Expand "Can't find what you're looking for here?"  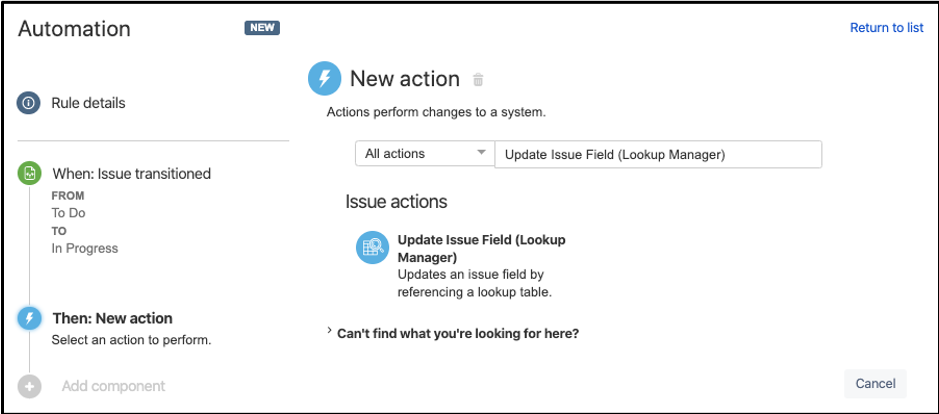pyautogui.click(x=457, y=333)
